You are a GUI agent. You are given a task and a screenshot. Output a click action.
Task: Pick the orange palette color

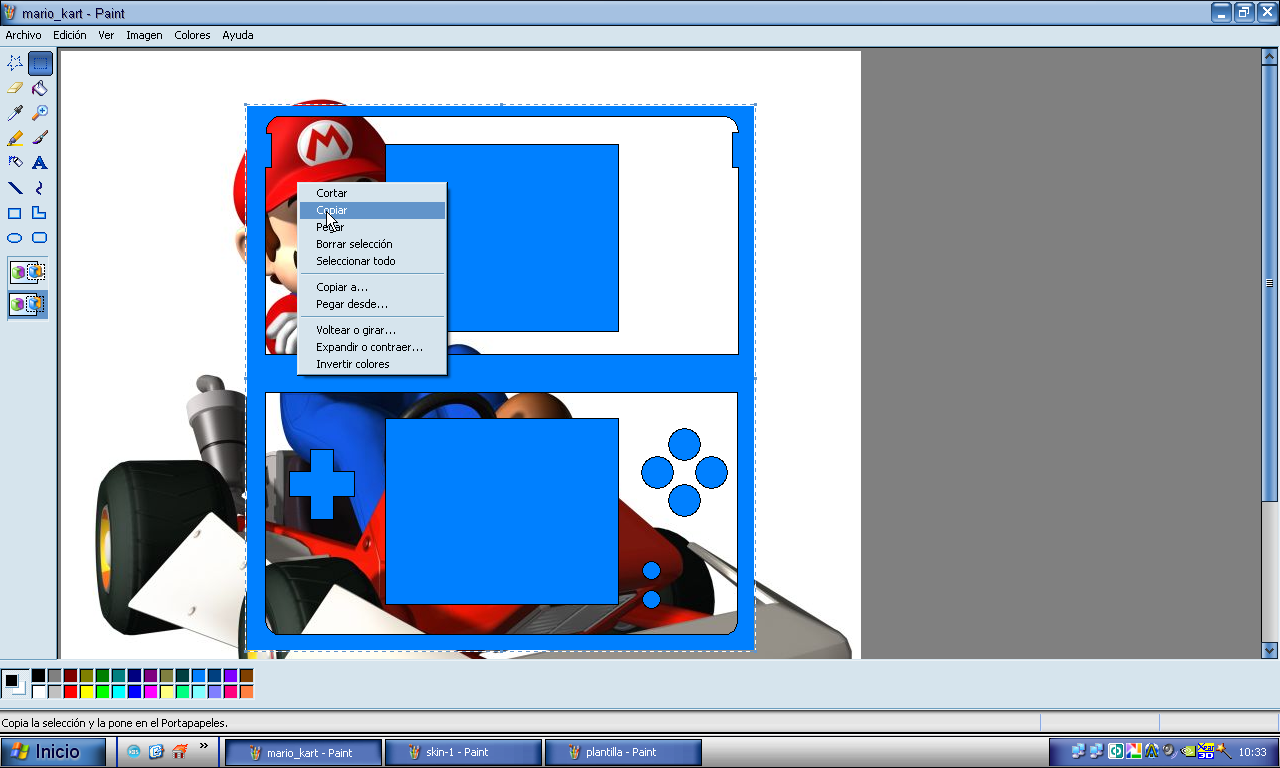click(x=247, y=692)
